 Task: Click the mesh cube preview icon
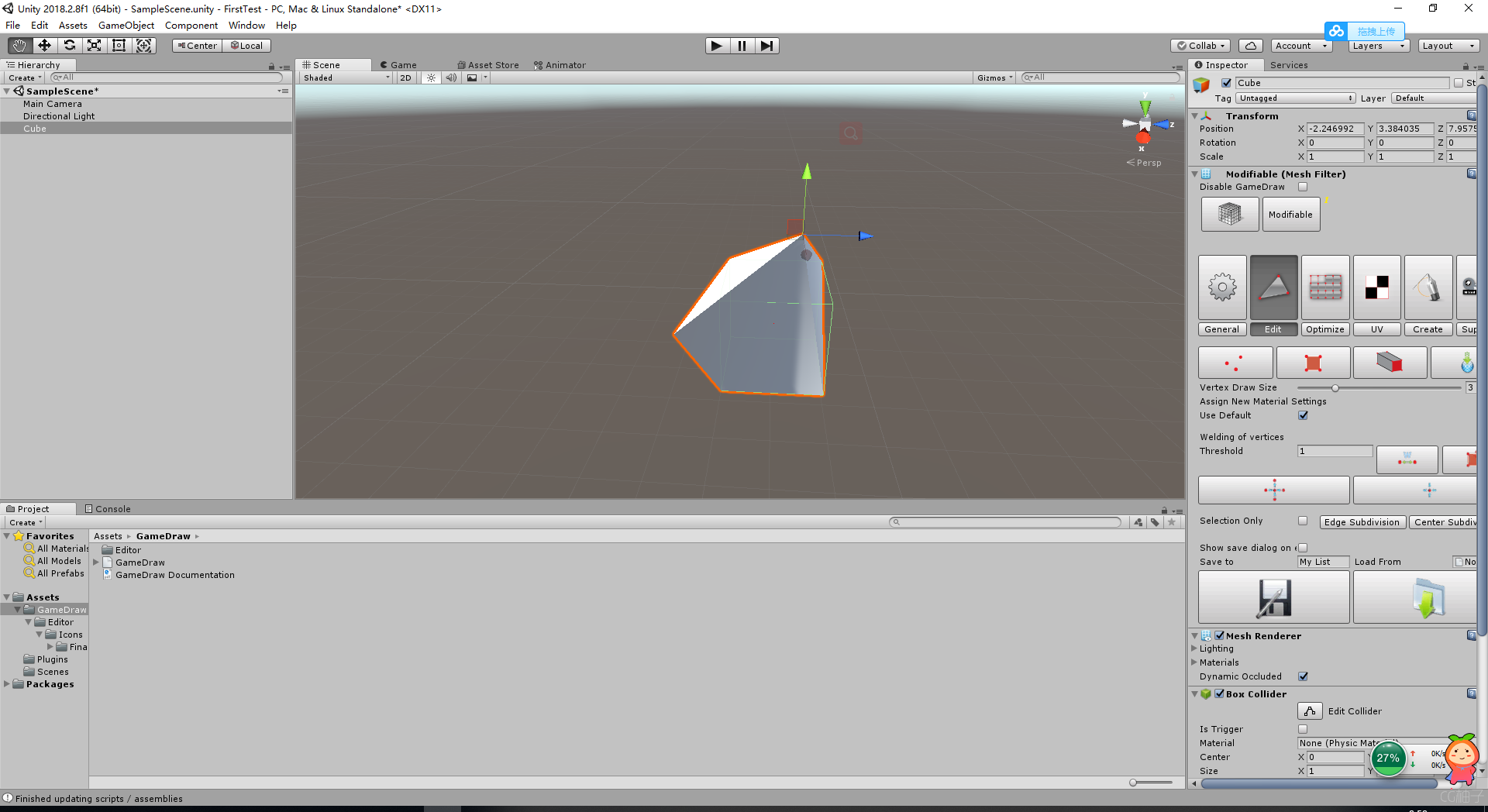[x=1230, y=215]
